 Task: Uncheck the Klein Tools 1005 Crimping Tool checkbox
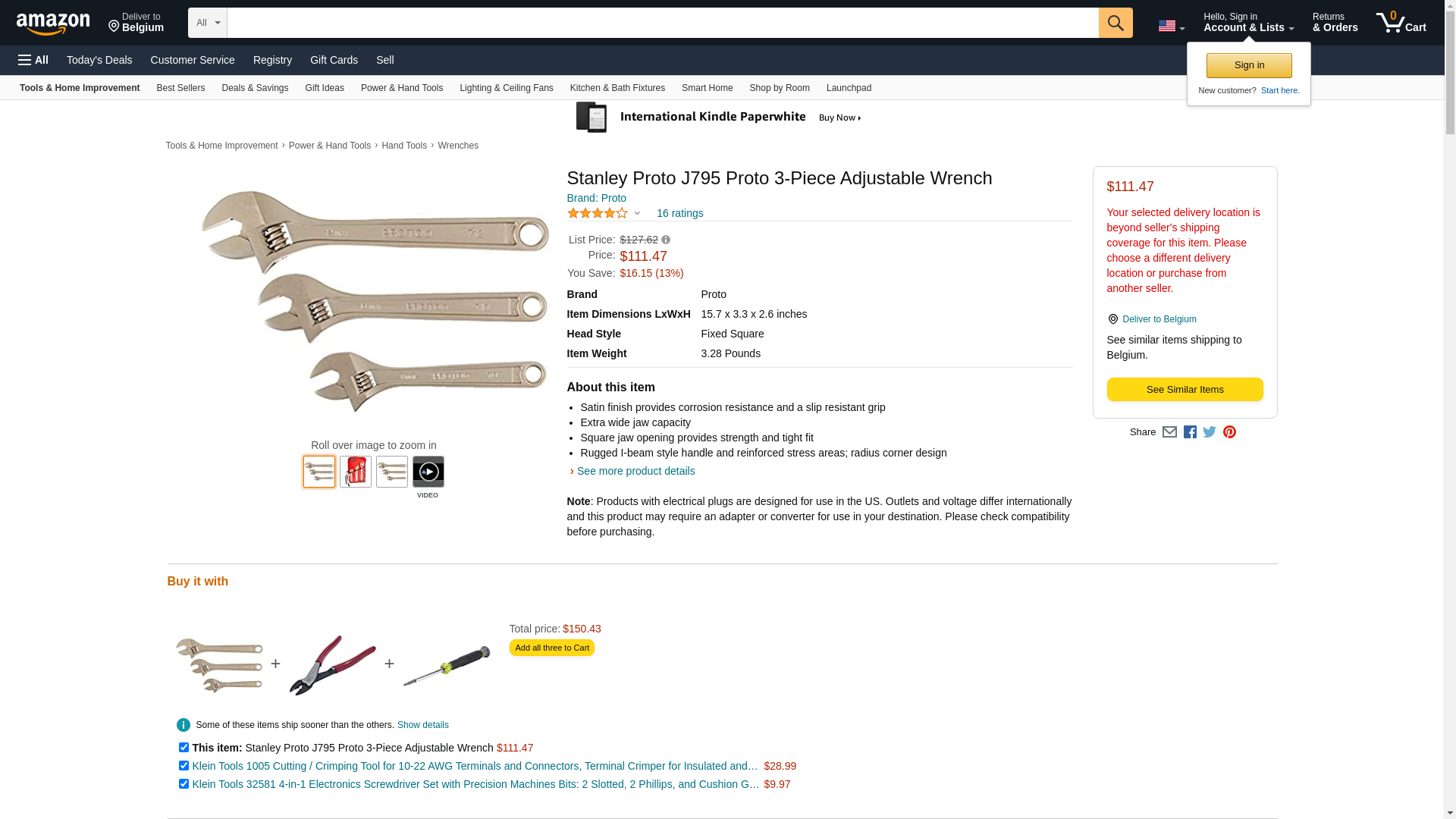tap(184, 766)
